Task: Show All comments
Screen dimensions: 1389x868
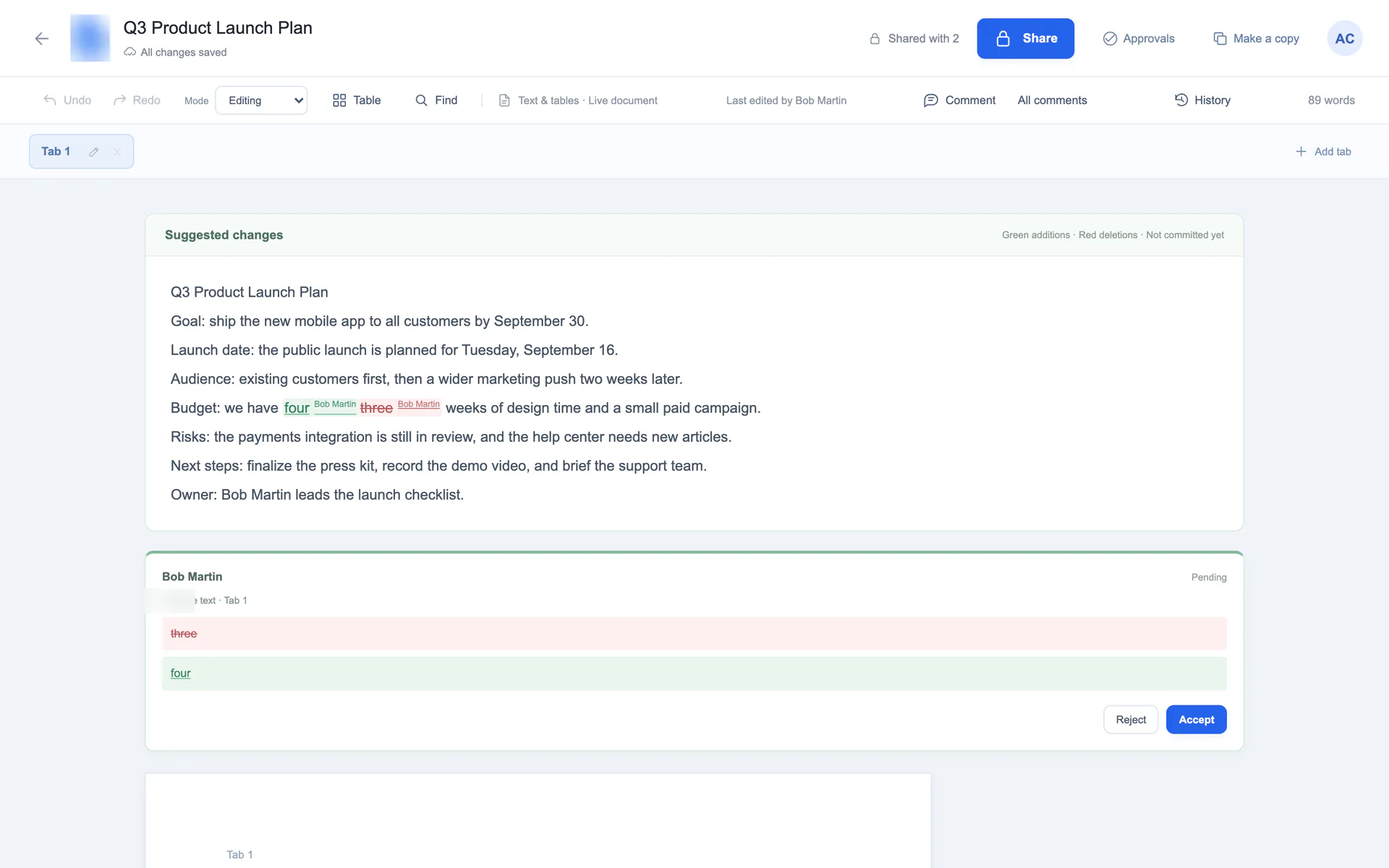Action: click(1052, 100)
